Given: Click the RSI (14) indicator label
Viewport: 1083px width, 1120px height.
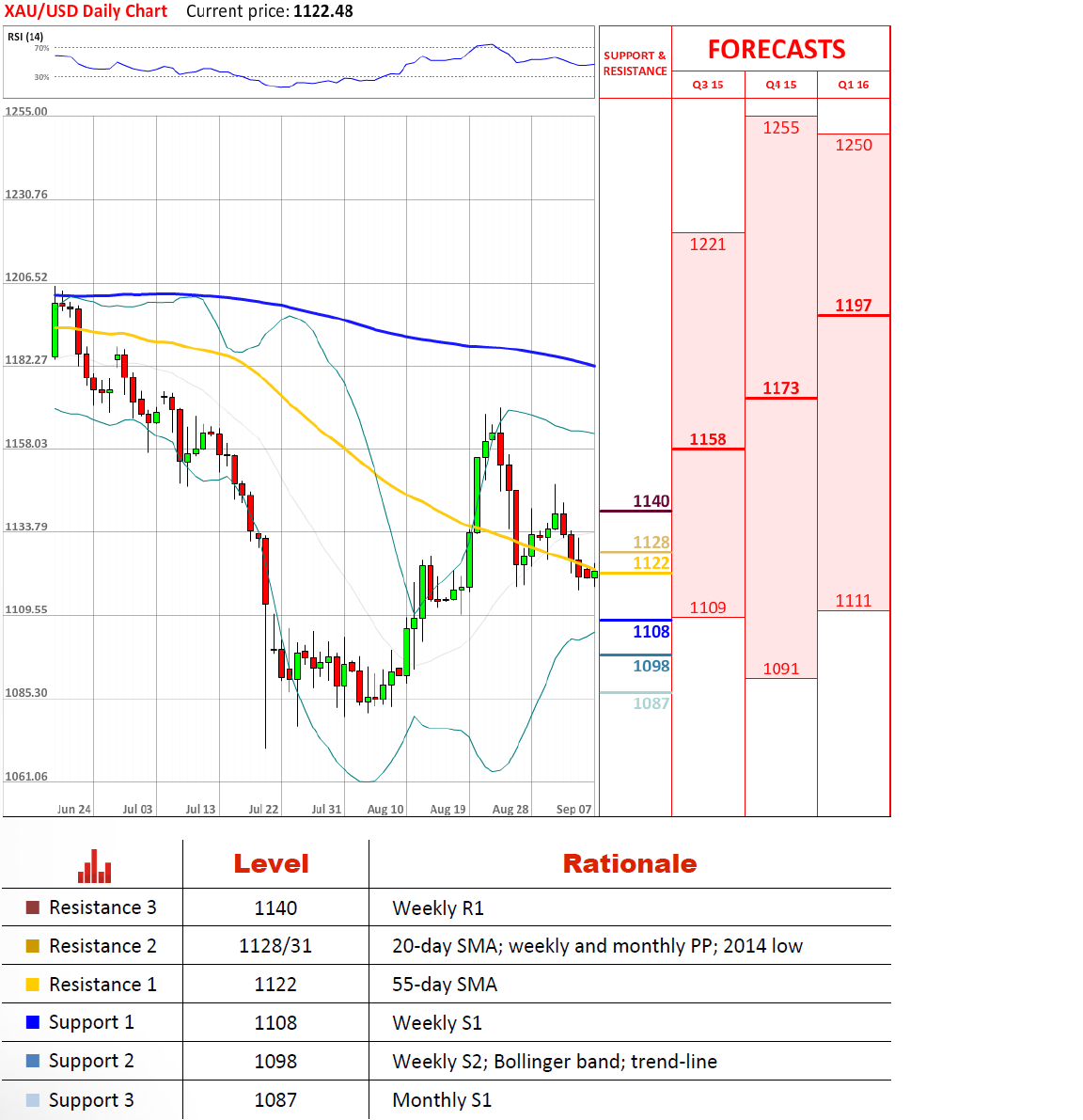Looking at the screenshot, I should click(x=25, y=37).
